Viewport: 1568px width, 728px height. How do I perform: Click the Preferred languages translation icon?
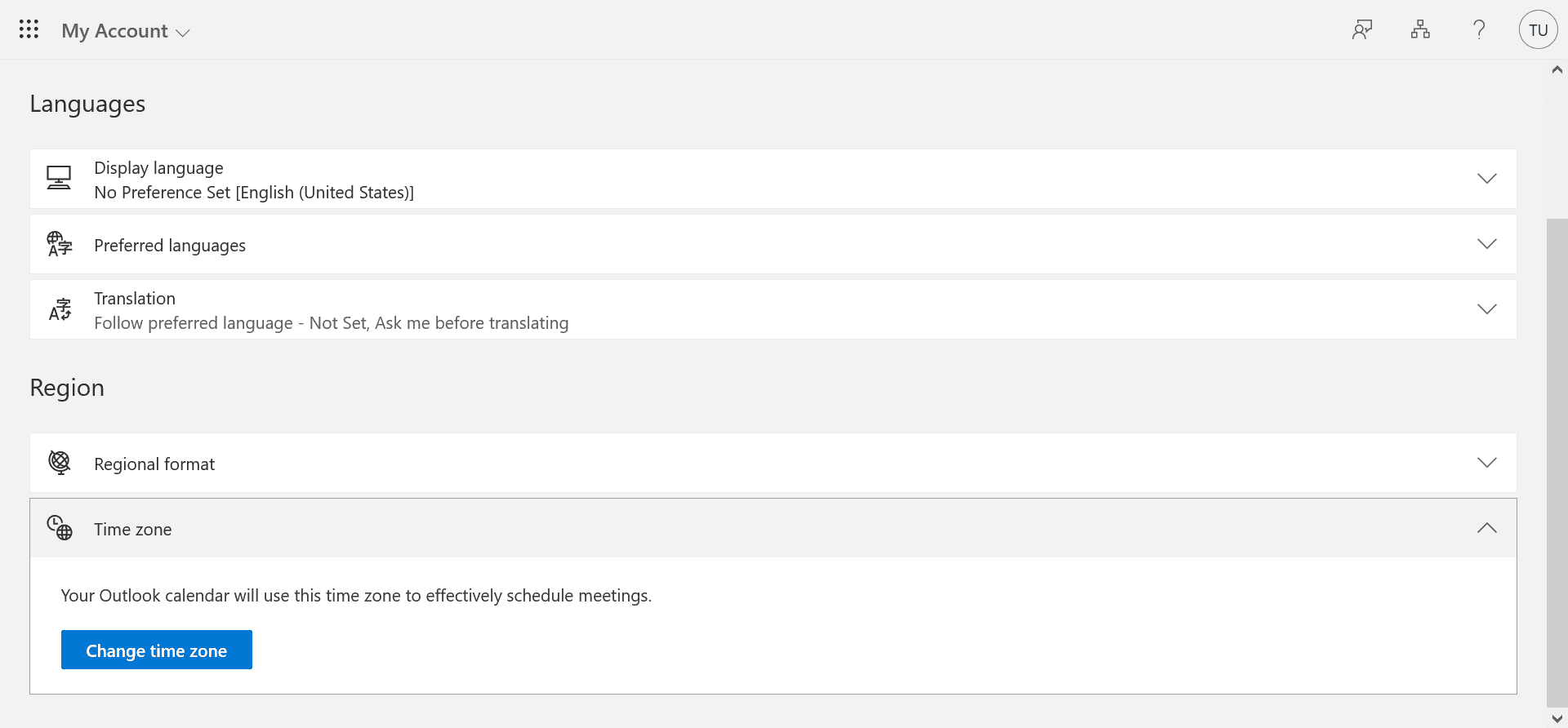click(59, 244)
